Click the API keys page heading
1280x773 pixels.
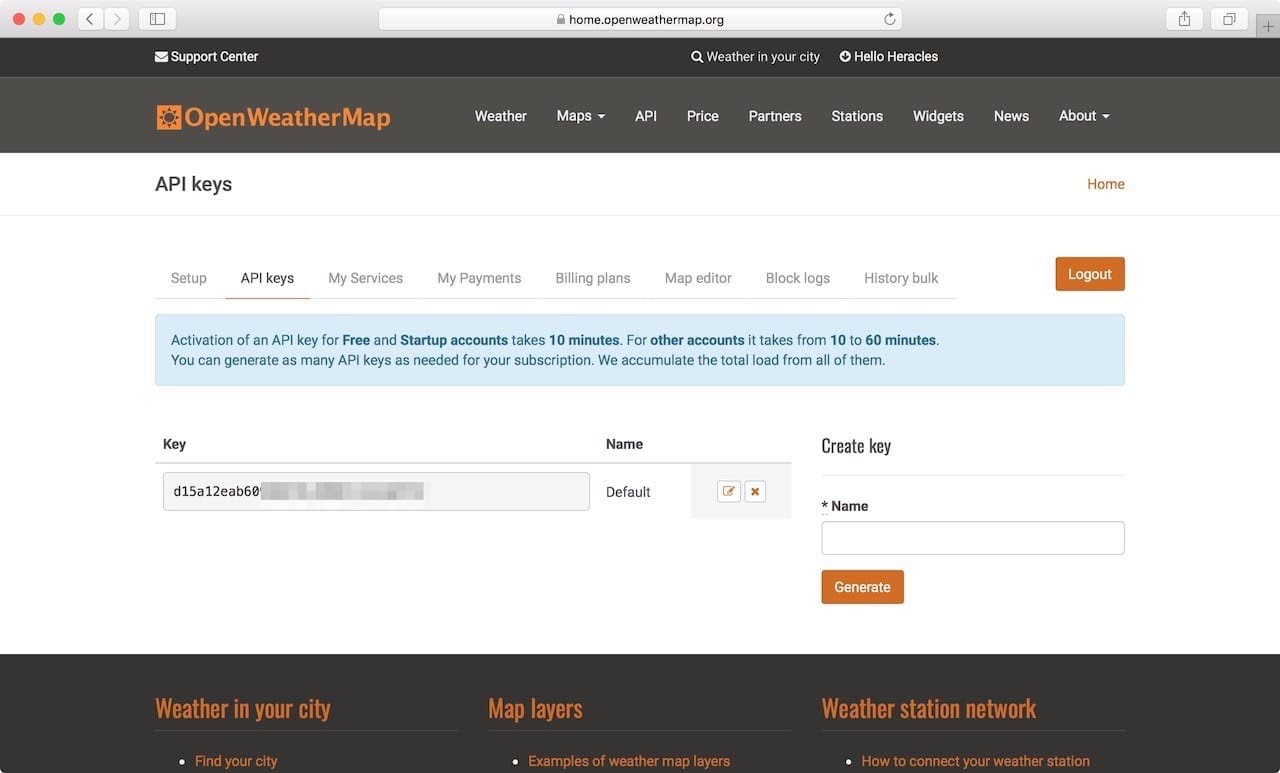coord(193,184)
